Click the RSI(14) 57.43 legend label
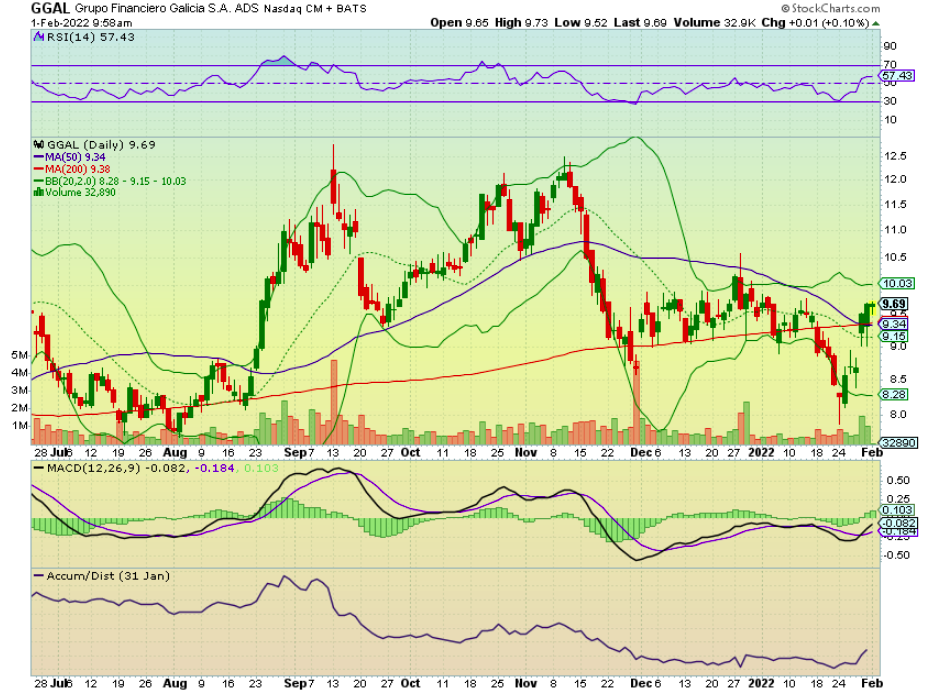 [90, 37]
